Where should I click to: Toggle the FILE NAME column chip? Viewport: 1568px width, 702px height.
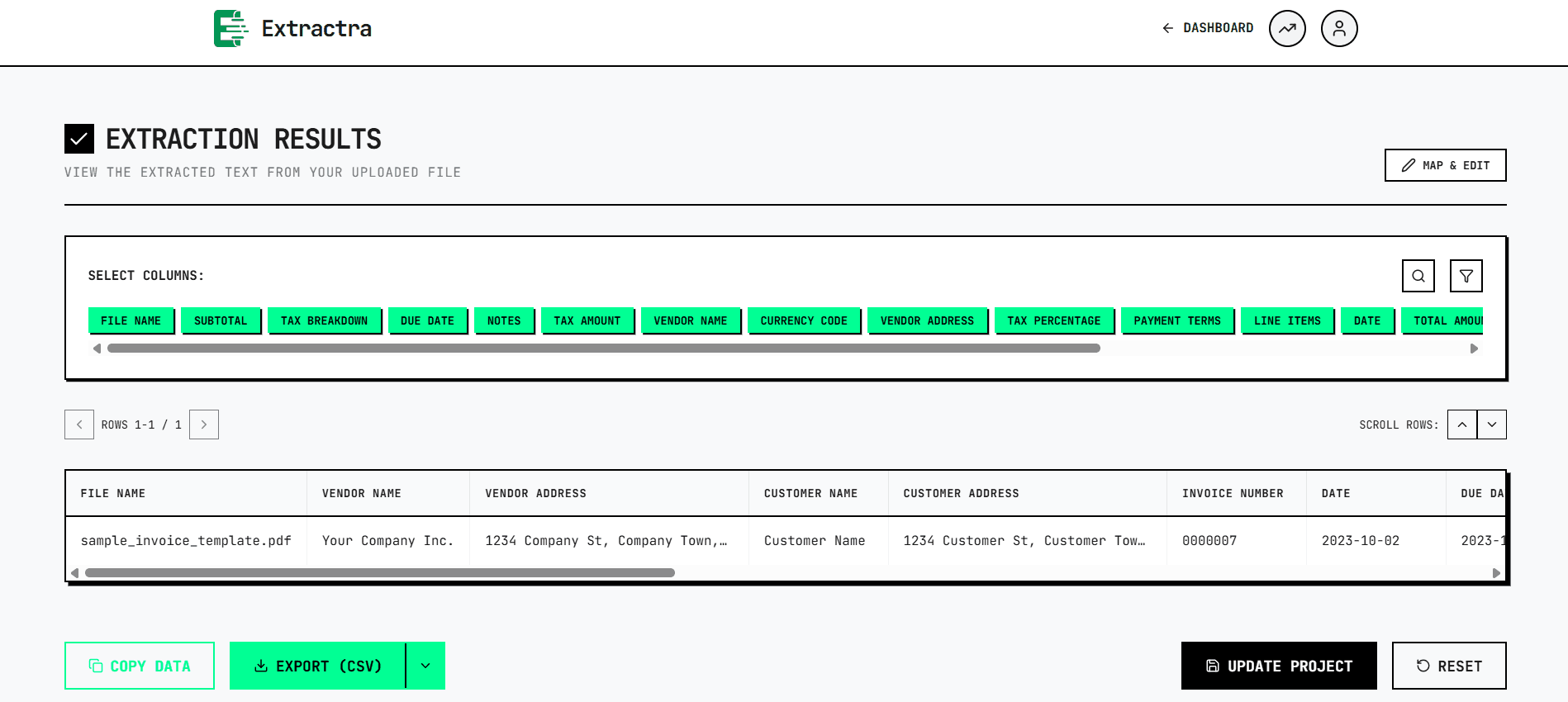131,320
